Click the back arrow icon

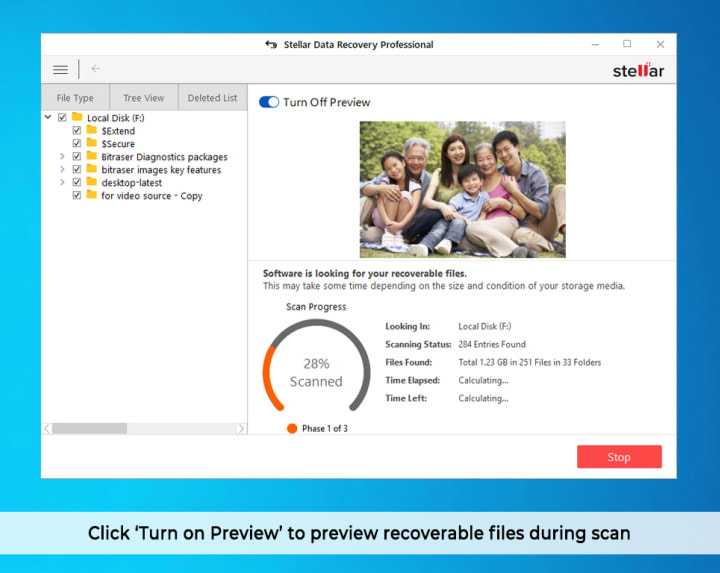[96, 69]
